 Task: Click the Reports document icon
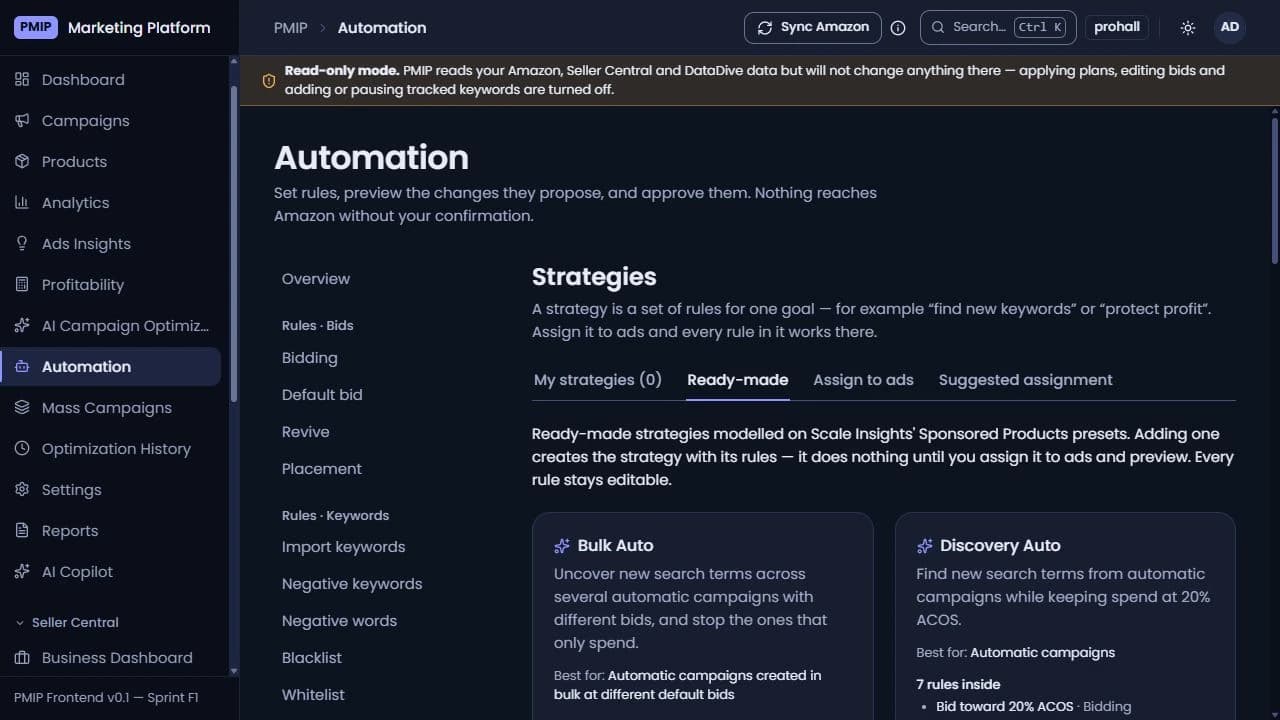[22, 530]
